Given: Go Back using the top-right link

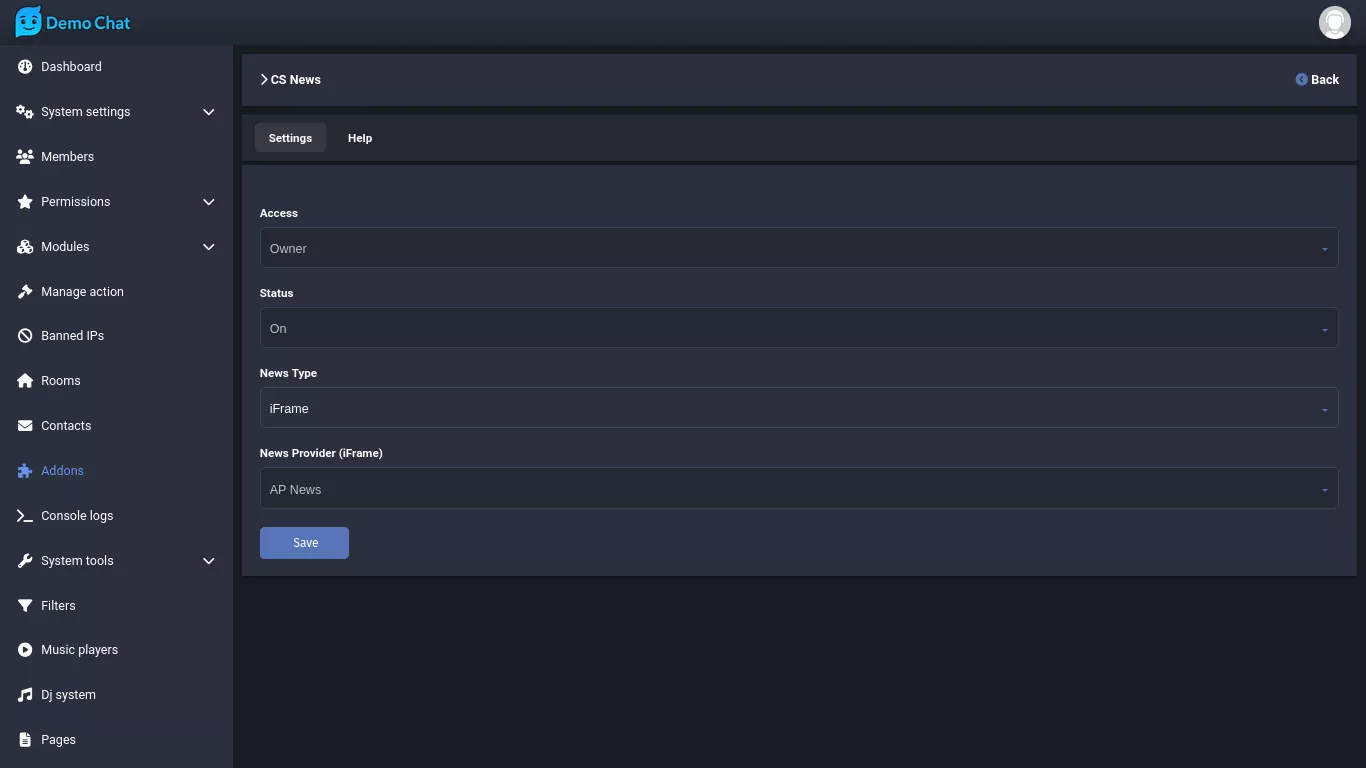Looking at the screenshot, I should point(1317,80).
